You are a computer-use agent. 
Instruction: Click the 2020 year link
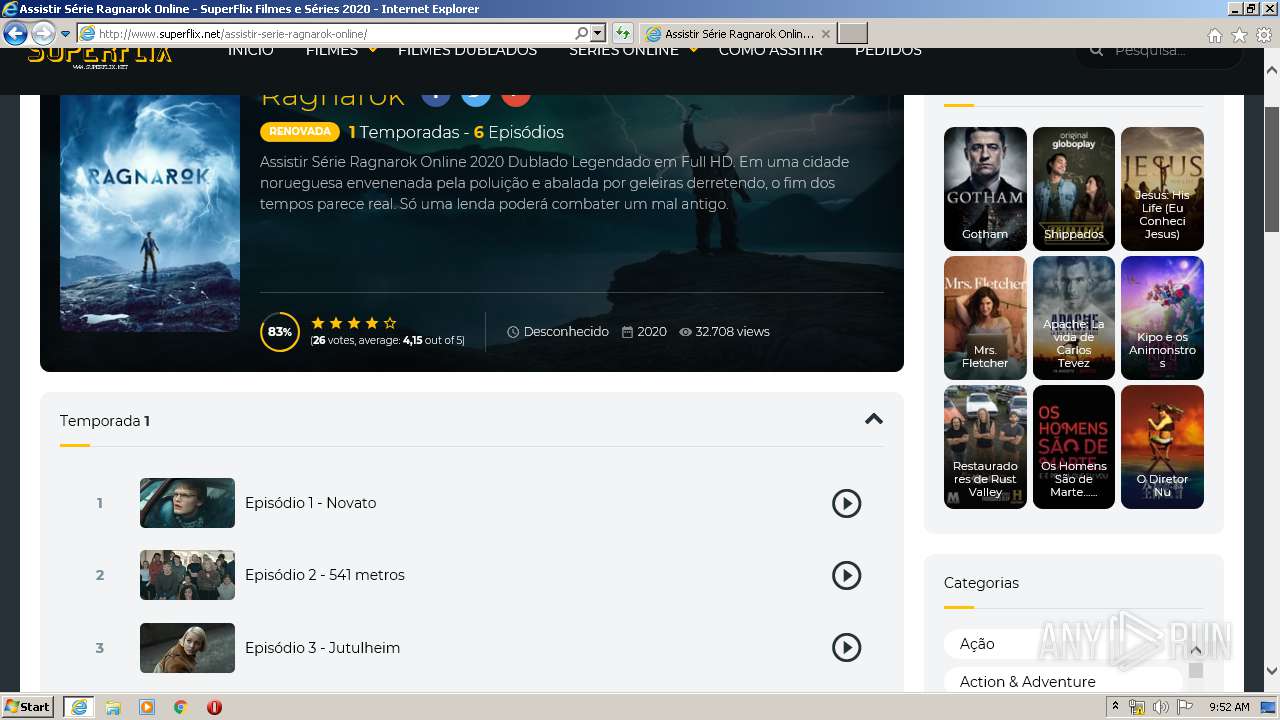(x=652, y=332)
